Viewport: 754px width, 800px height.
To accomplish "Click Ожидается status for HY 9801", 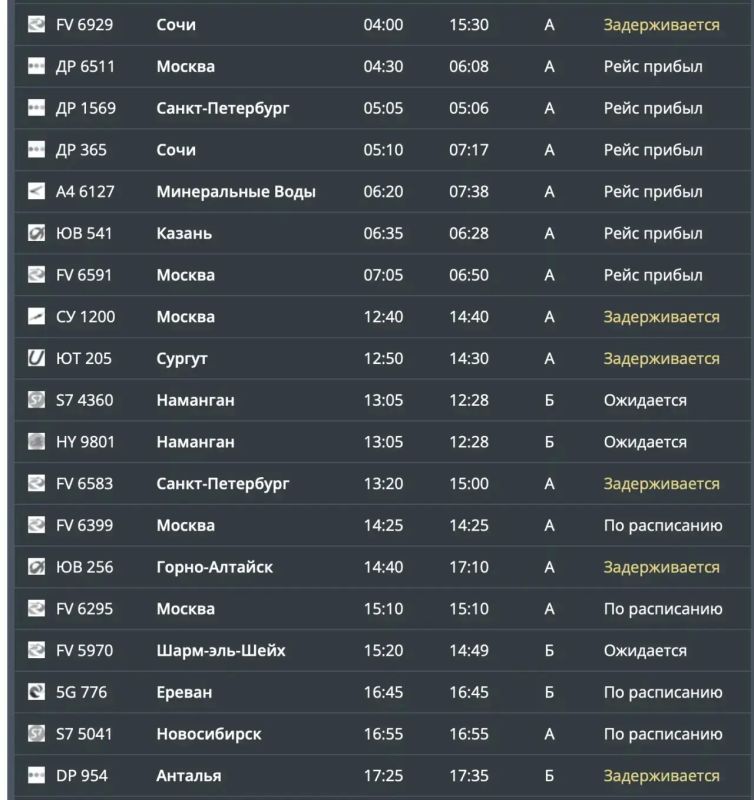I will point(645,442).
